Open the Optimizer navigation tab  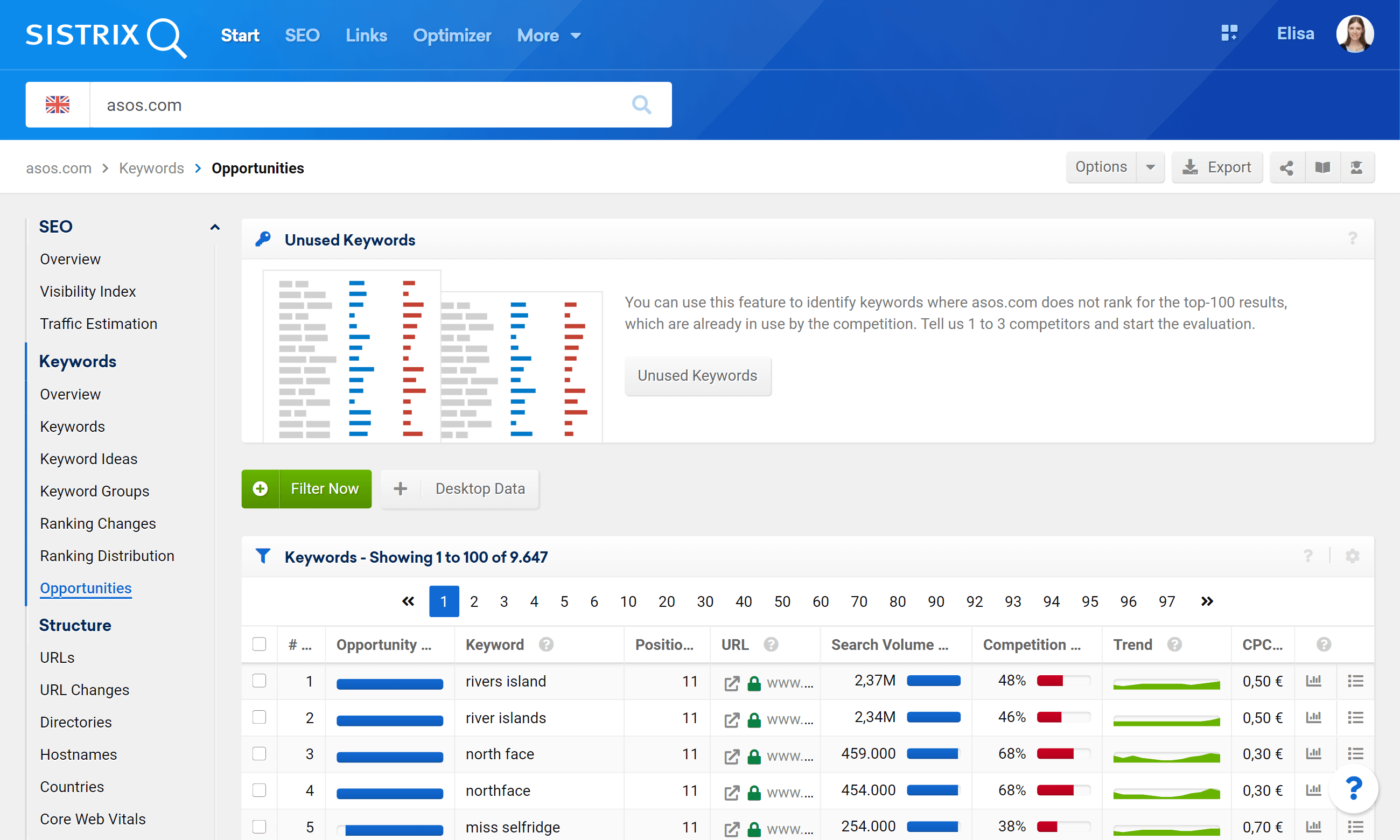pyautogui.click(x=452, y=36)
